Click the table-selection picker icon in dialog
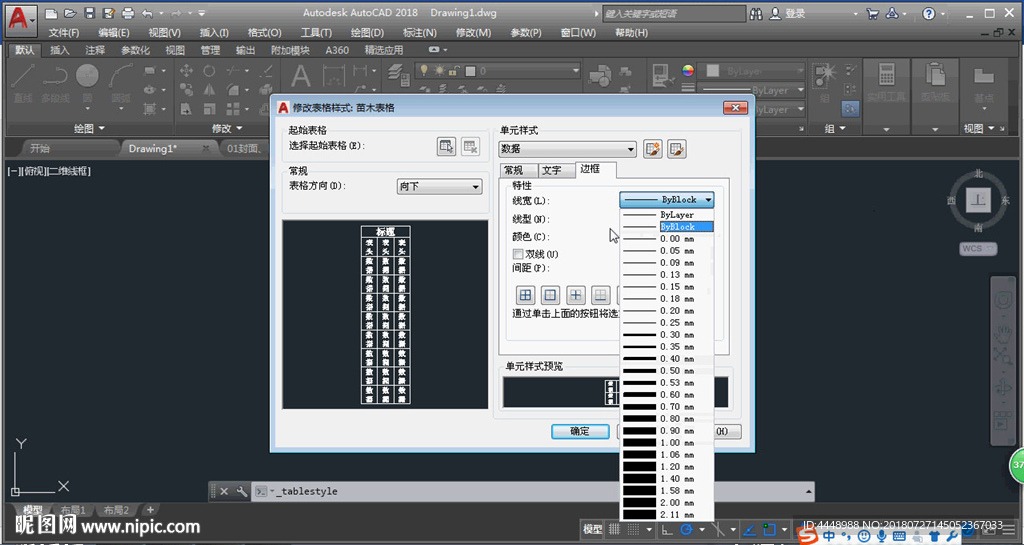Image resolution: width=1024 pixels, height=545 pixels. [446, 146]
